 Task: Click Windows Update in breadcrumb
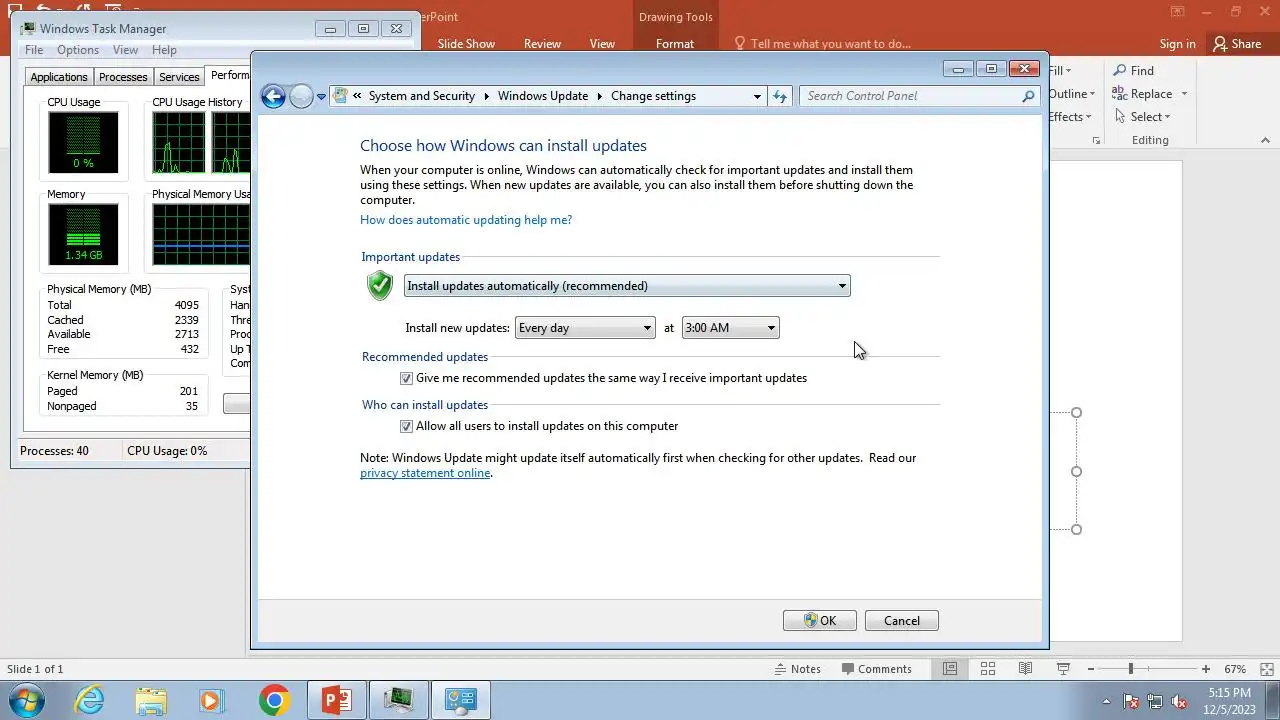click(543, 96)
